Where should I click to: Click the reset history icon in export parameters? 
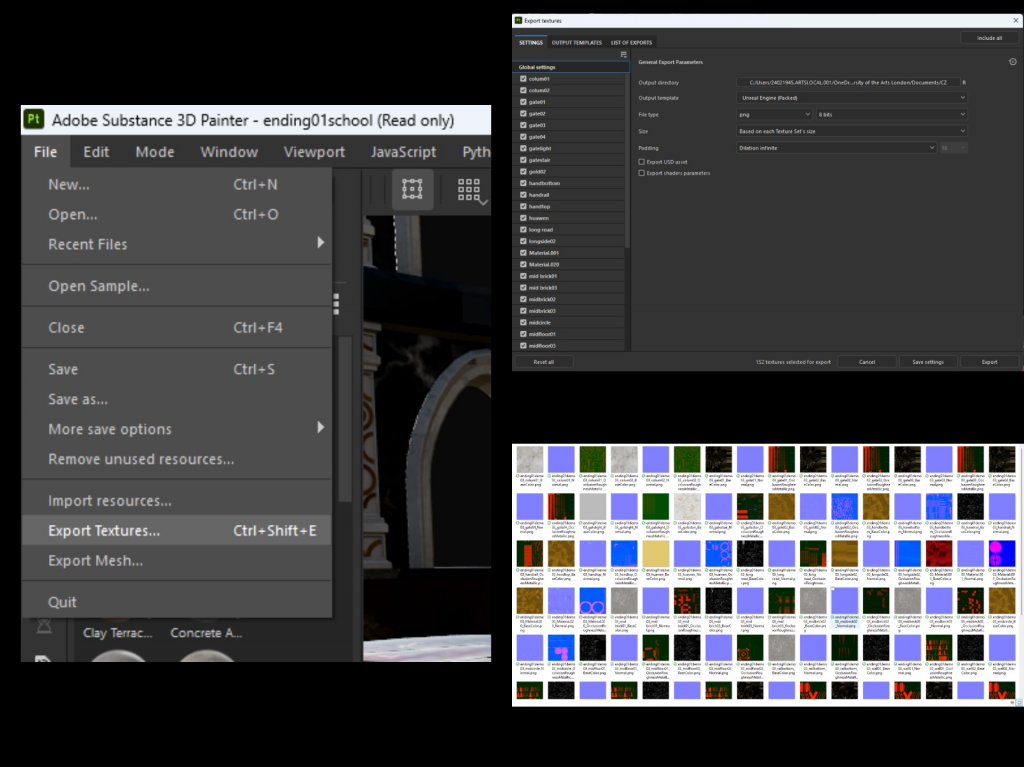[x=1012, y=62]
